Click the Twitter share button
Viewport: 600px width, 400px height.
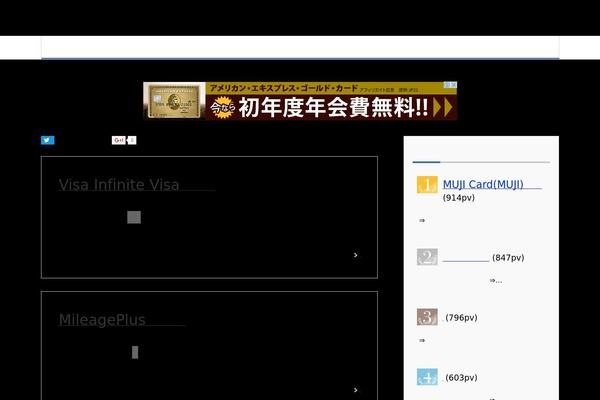pos(47,140)
